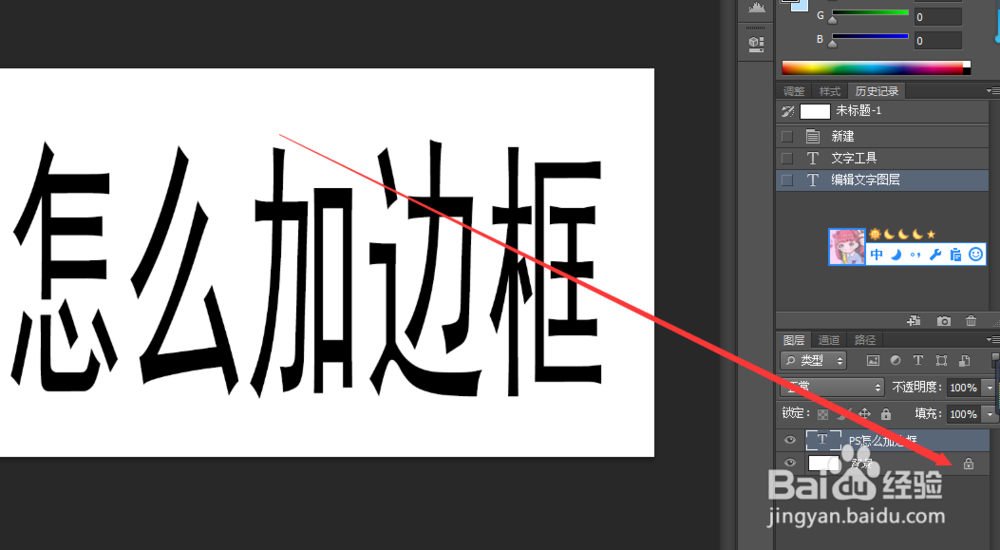
Task: Click the background color swatch in Color panel
Action: (x=800, y=6)
